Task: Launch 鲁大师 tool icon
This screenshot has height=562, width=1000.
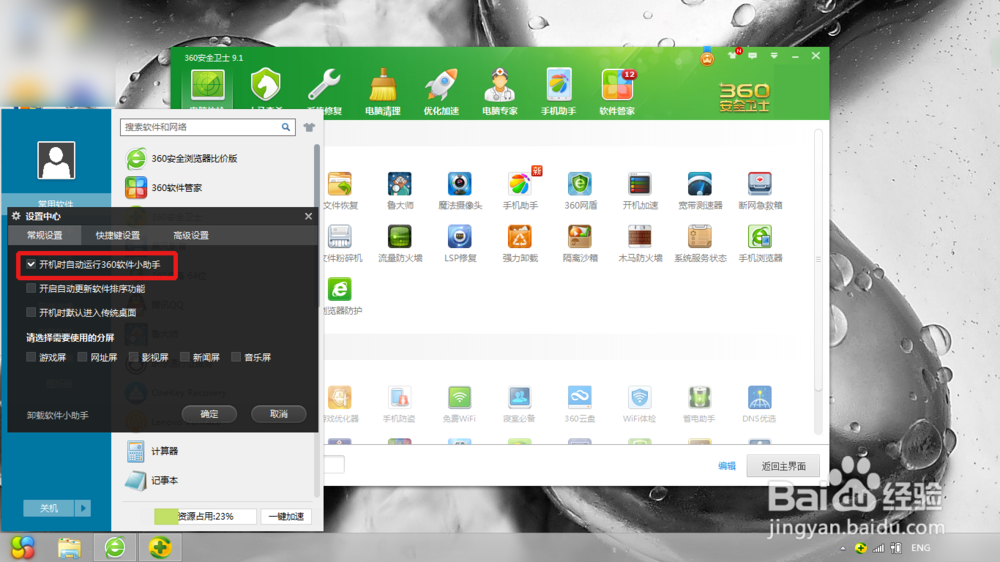Action: point(400,191)
